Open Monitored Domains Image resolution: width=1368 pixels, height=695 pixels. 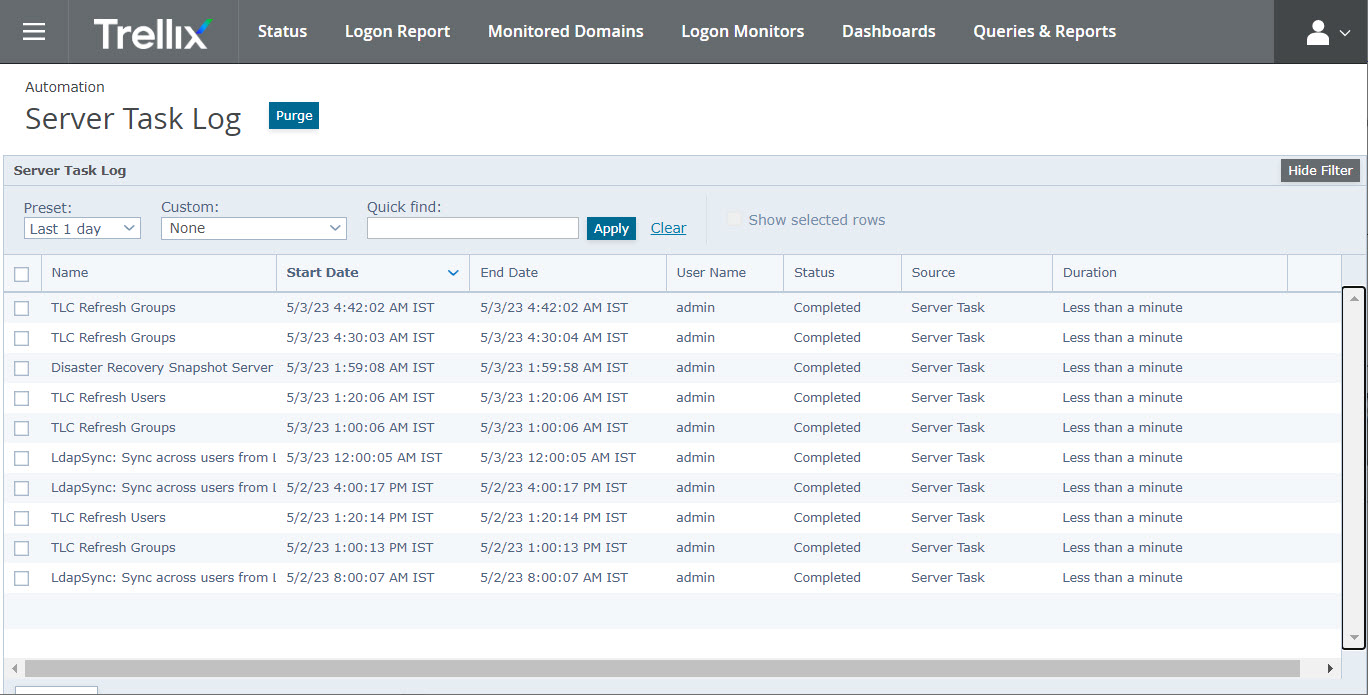pos(566,31)
